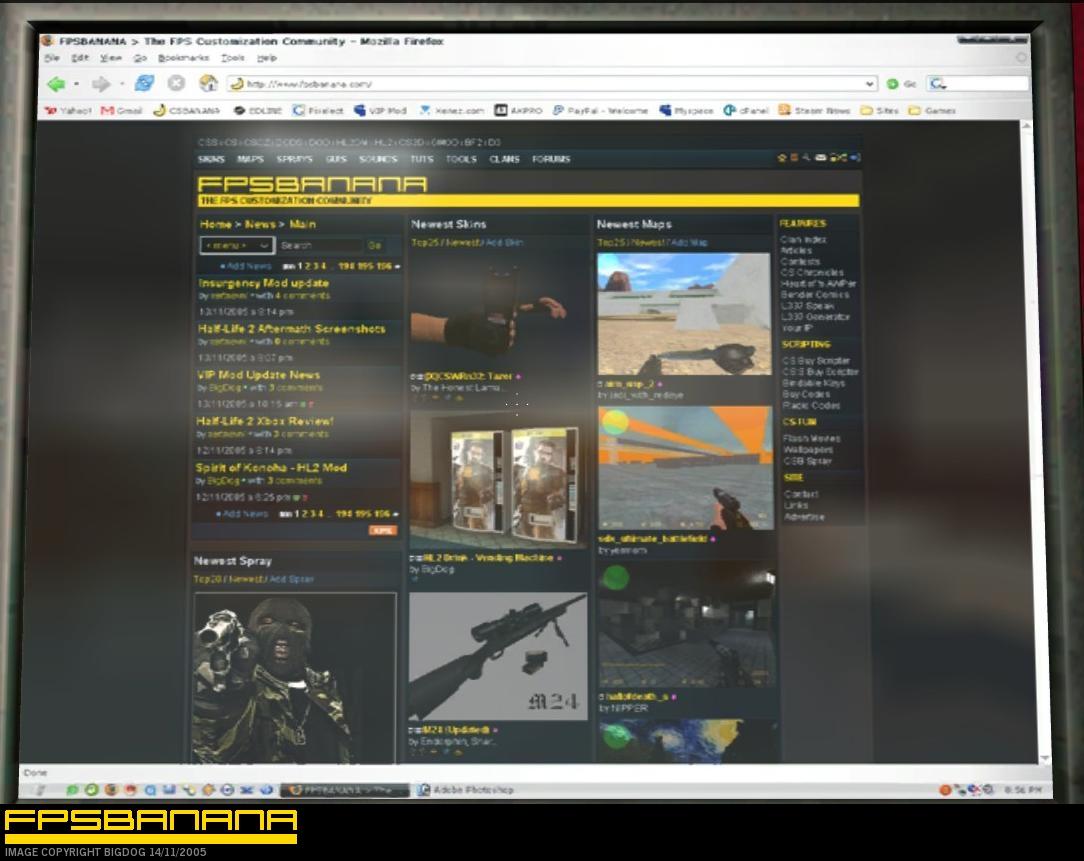This screenshot has height=861, width=1084.
Task: Open the Sites bookmark folder
Action: (x=879, y=110)
